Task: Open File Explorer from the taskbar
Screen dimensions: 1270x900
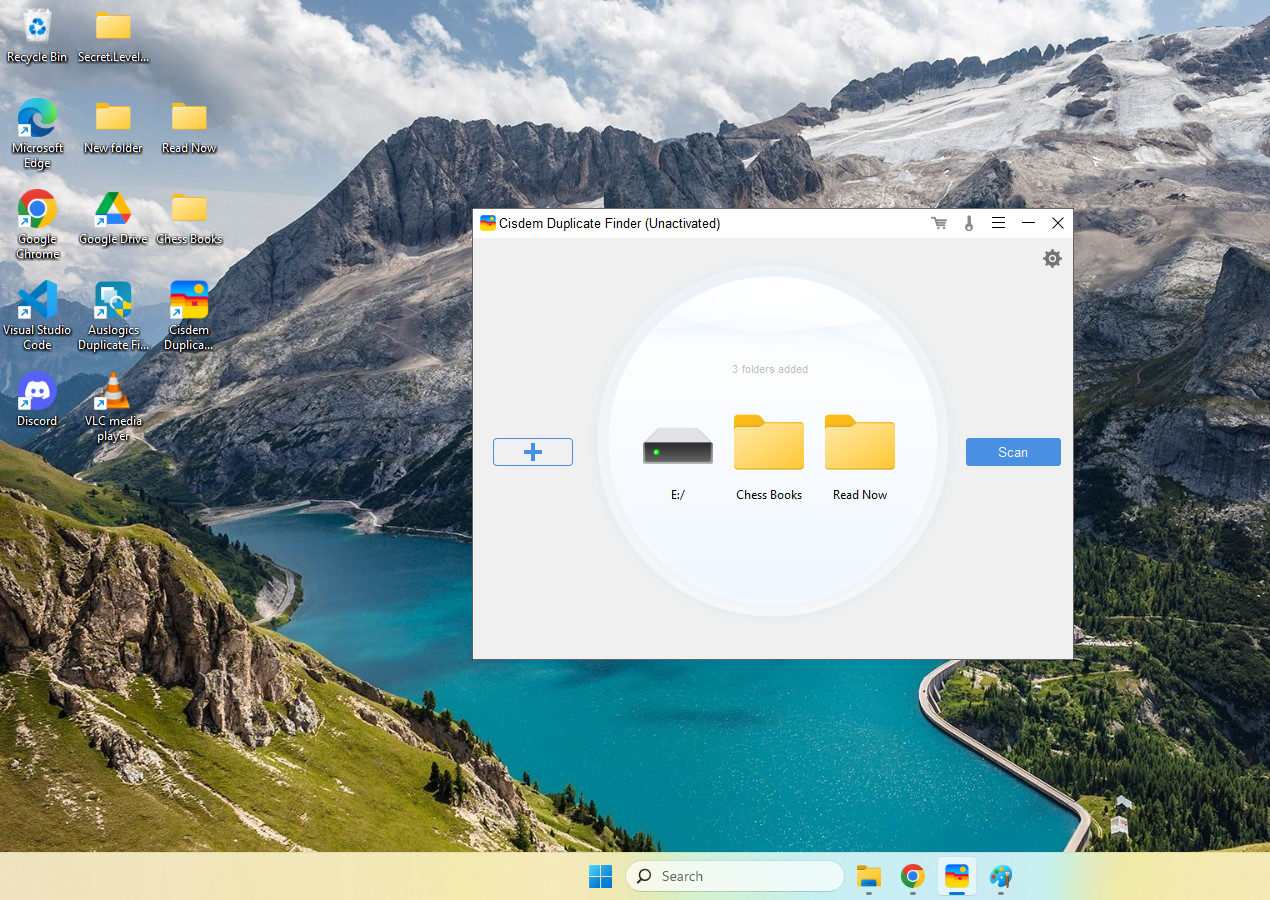Action: click(868, 876)
